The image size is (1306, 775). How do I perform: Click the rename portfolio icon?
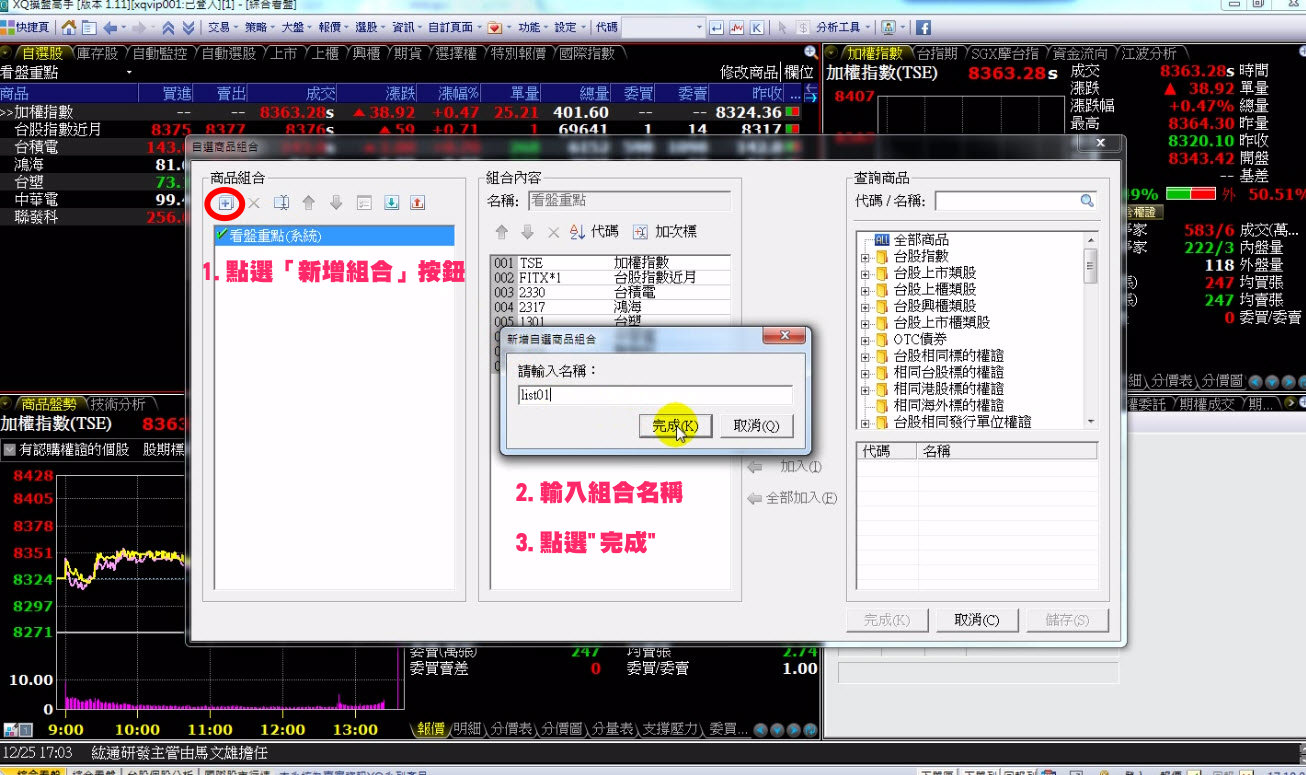282,203
